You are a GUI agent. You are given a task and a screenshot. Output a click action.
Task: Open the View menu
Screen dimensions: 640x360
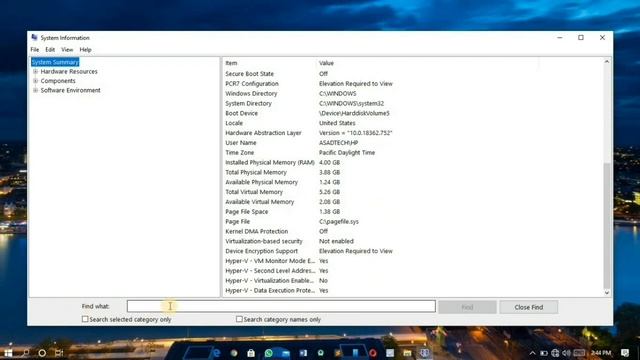click(x=67, y=49)
